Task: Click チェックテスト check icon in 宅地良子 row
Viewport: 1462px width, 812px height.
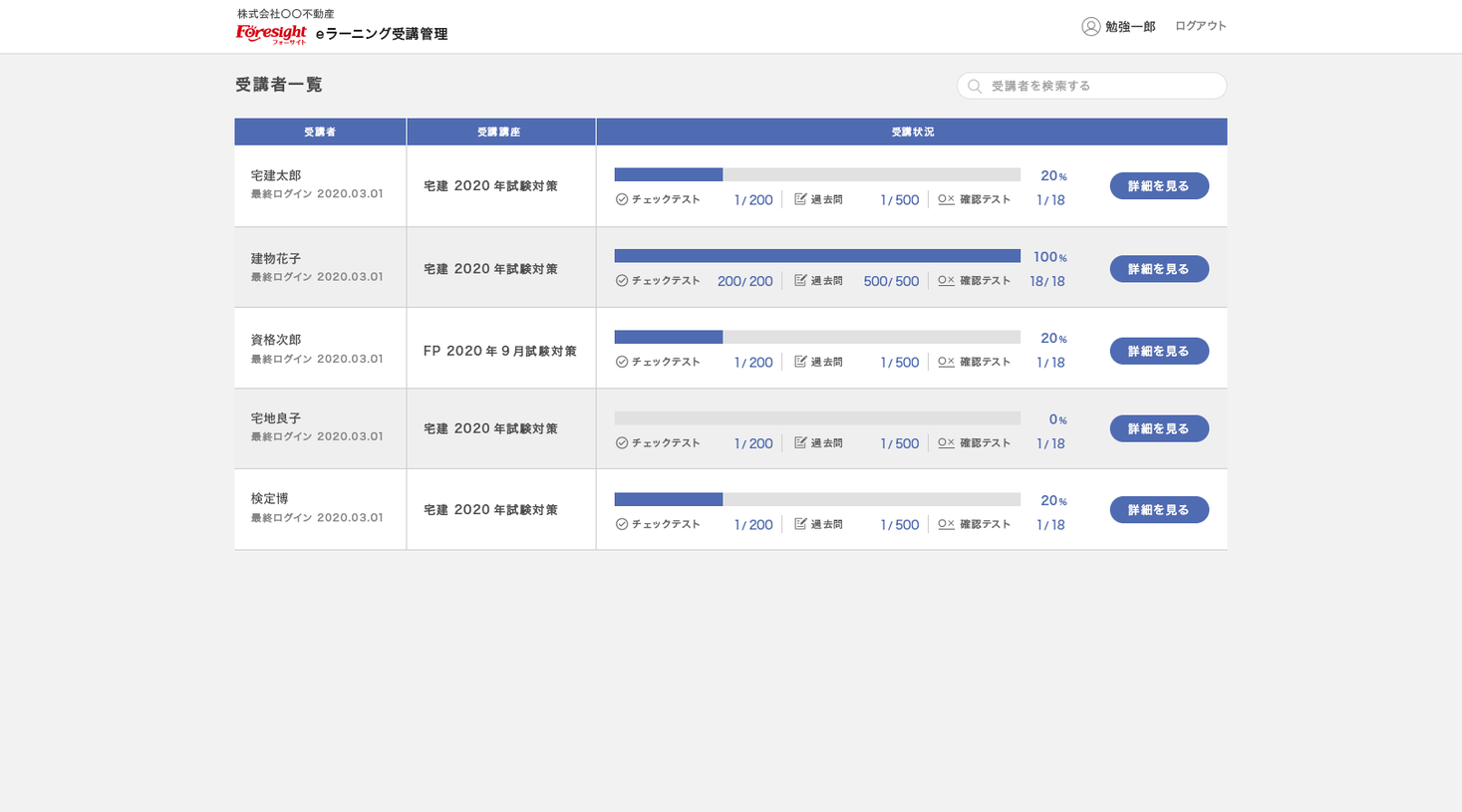Action: click(x=622, y=443)
